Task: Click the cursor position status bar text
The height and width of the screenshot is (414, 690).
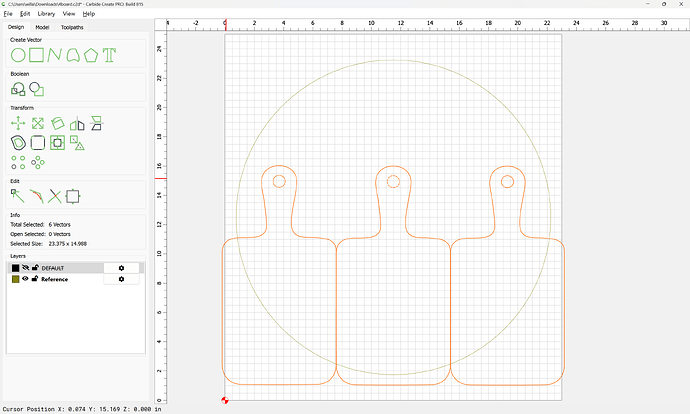Action: tap(82, 409)
